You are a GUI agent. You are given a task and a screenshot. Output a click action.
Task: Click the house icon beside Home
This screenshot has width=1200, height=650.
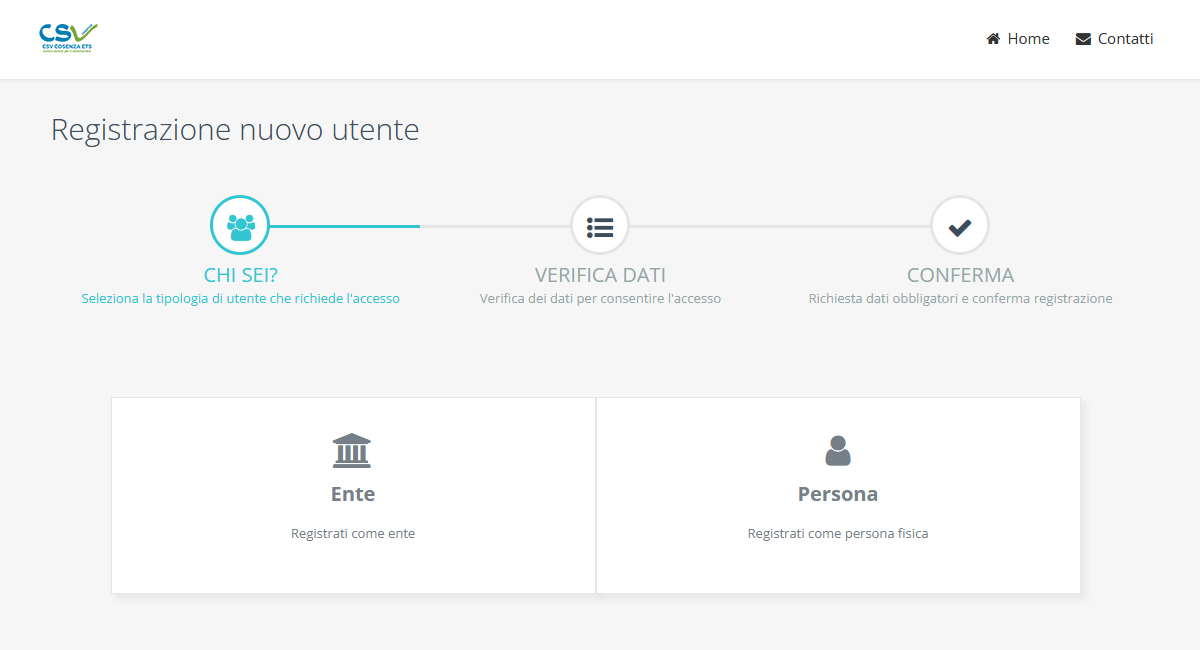click(993, 39)
